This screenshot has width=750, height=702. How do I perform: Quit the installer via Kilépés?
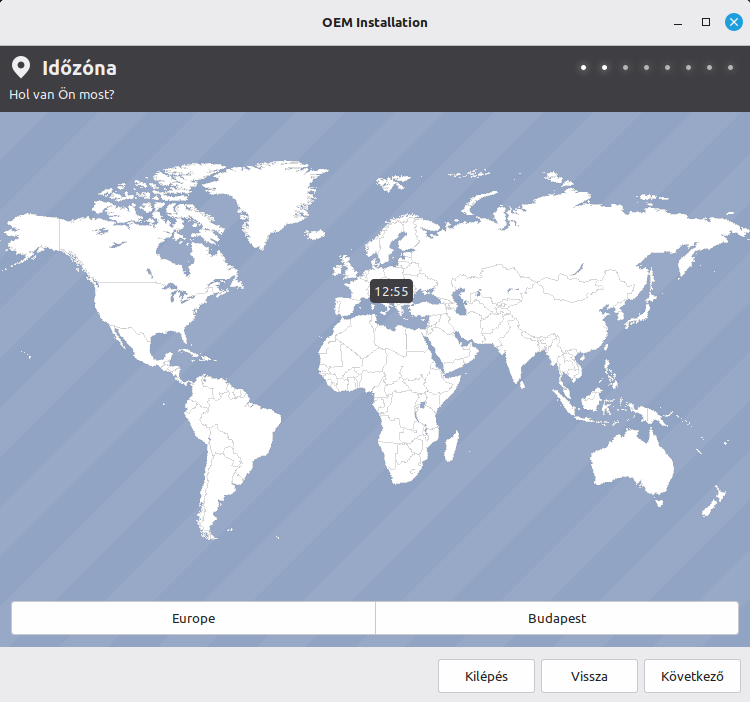click(x=486, y=676)
